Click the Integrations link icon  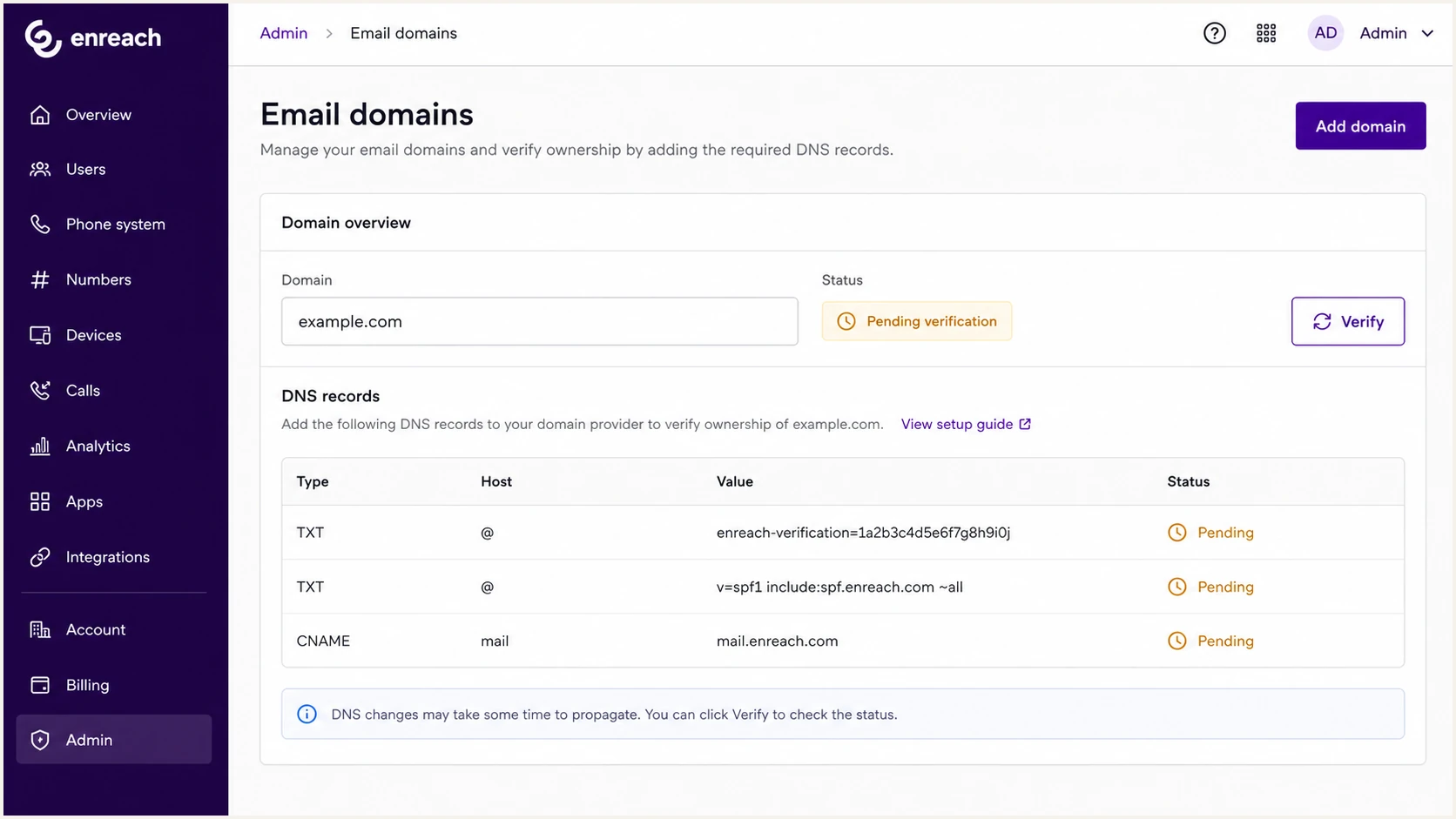click(x=40, y=557)
